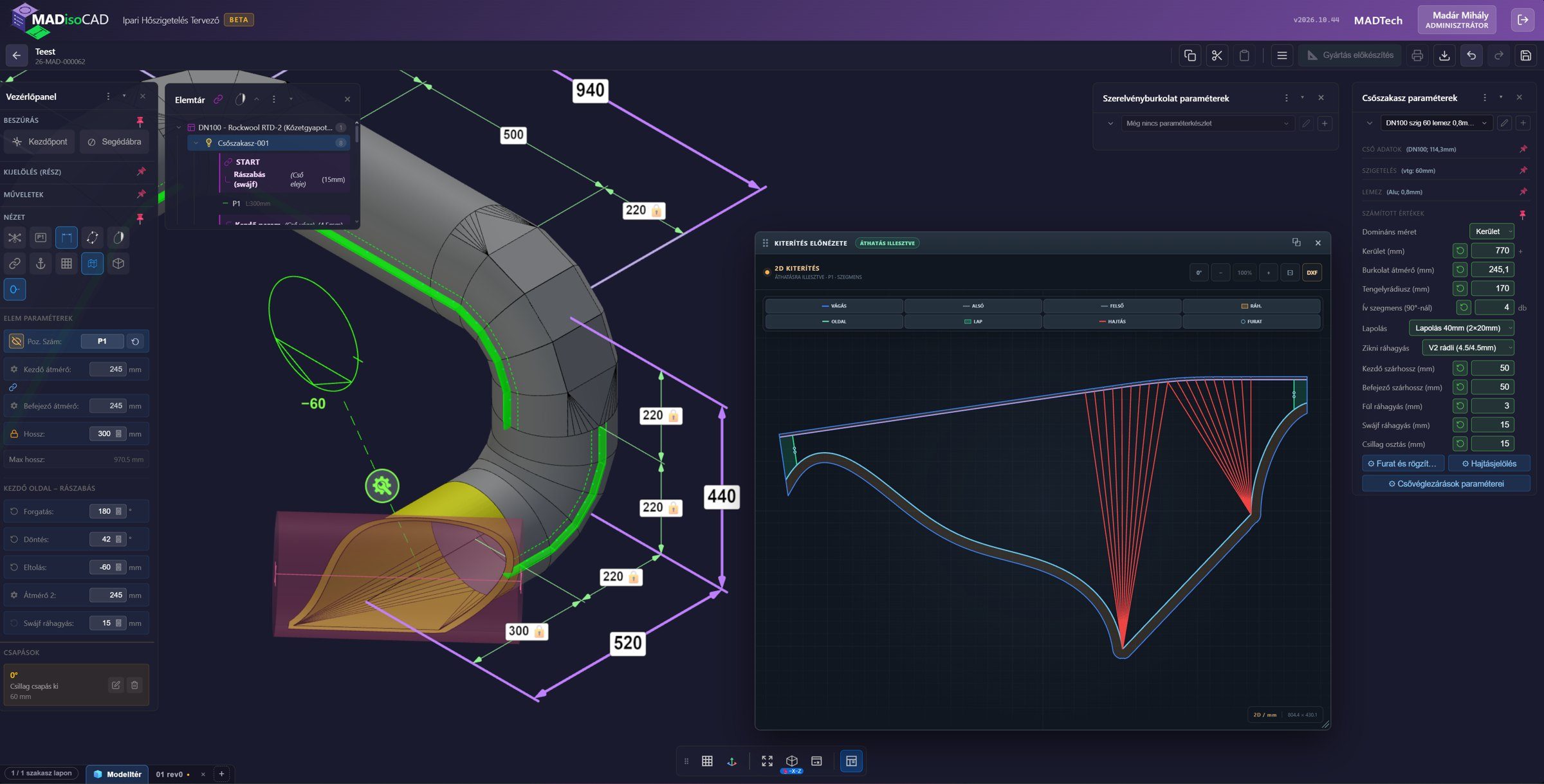Click Csővéglezárások paraméterei button
Viewport: 1544px width, 784px height.
[x=1446, y=484]
